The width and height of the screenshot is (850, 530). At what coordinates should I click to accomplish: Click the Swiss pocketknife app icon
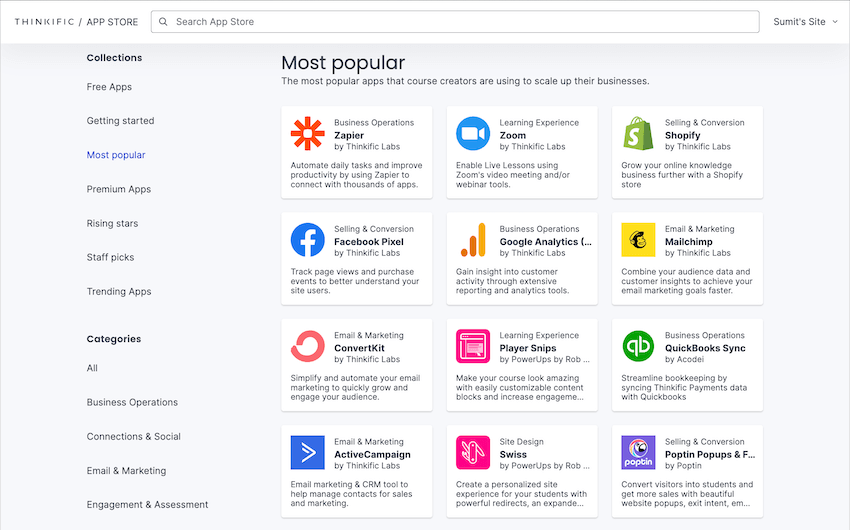click(473, 453)
